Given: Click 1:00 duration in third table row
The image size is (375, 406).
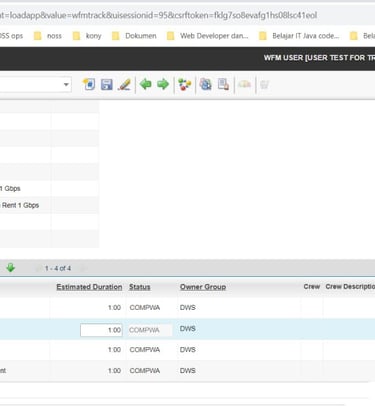Looking at the screenshot, I should 114,350.
